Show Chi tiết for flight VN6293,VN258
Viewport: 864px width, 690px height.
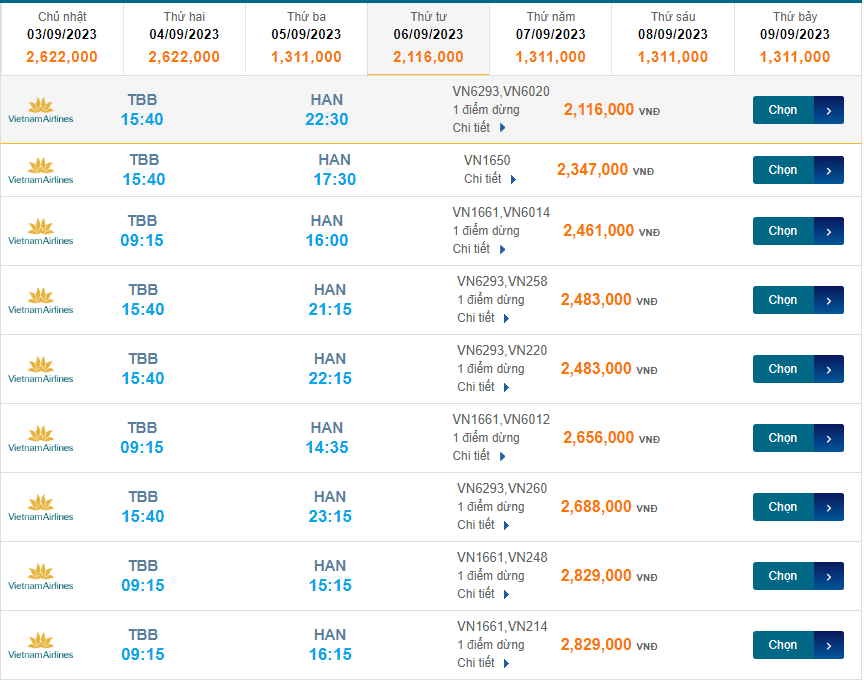484,318
